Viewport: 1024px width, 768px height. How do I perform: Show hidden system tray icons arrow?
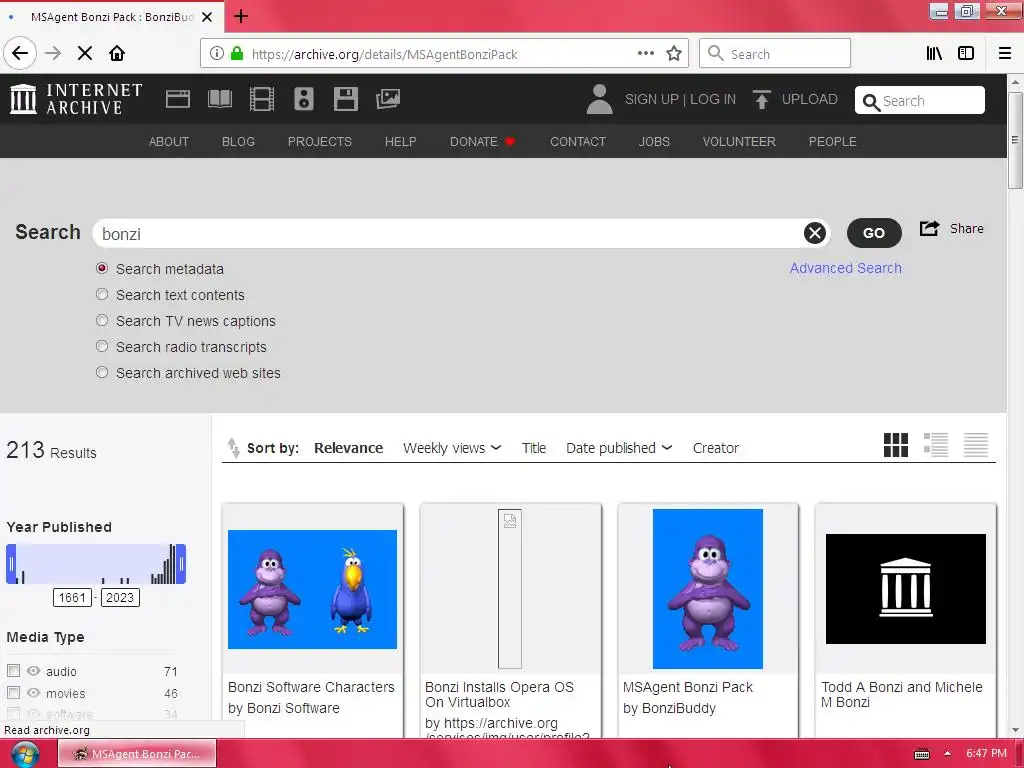coord(948,754)
